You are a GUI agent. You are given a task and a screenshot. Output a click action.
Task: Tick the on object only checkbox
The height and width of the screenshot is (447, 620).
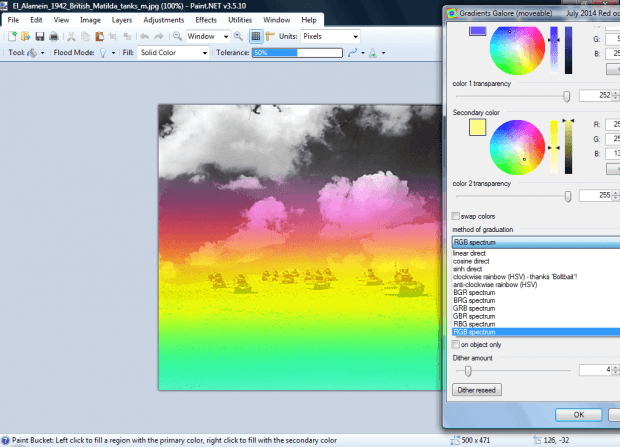coord(456,344)
